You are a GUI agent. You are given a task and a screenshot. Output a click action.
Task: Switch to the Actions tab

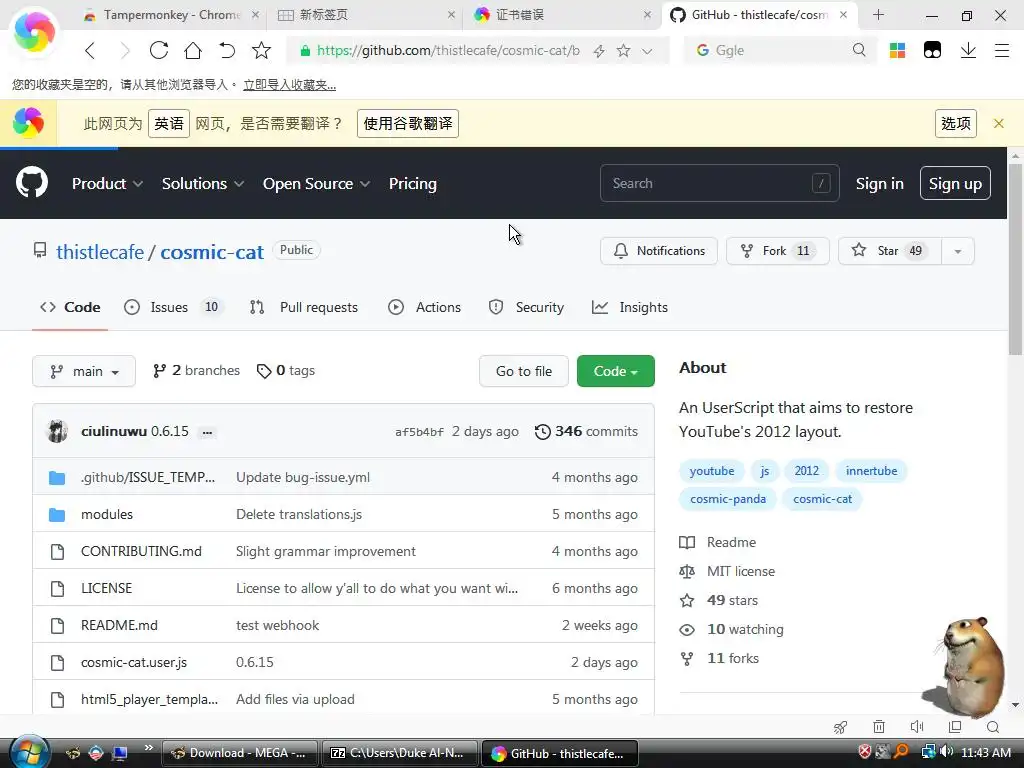(x=424, y=307)
